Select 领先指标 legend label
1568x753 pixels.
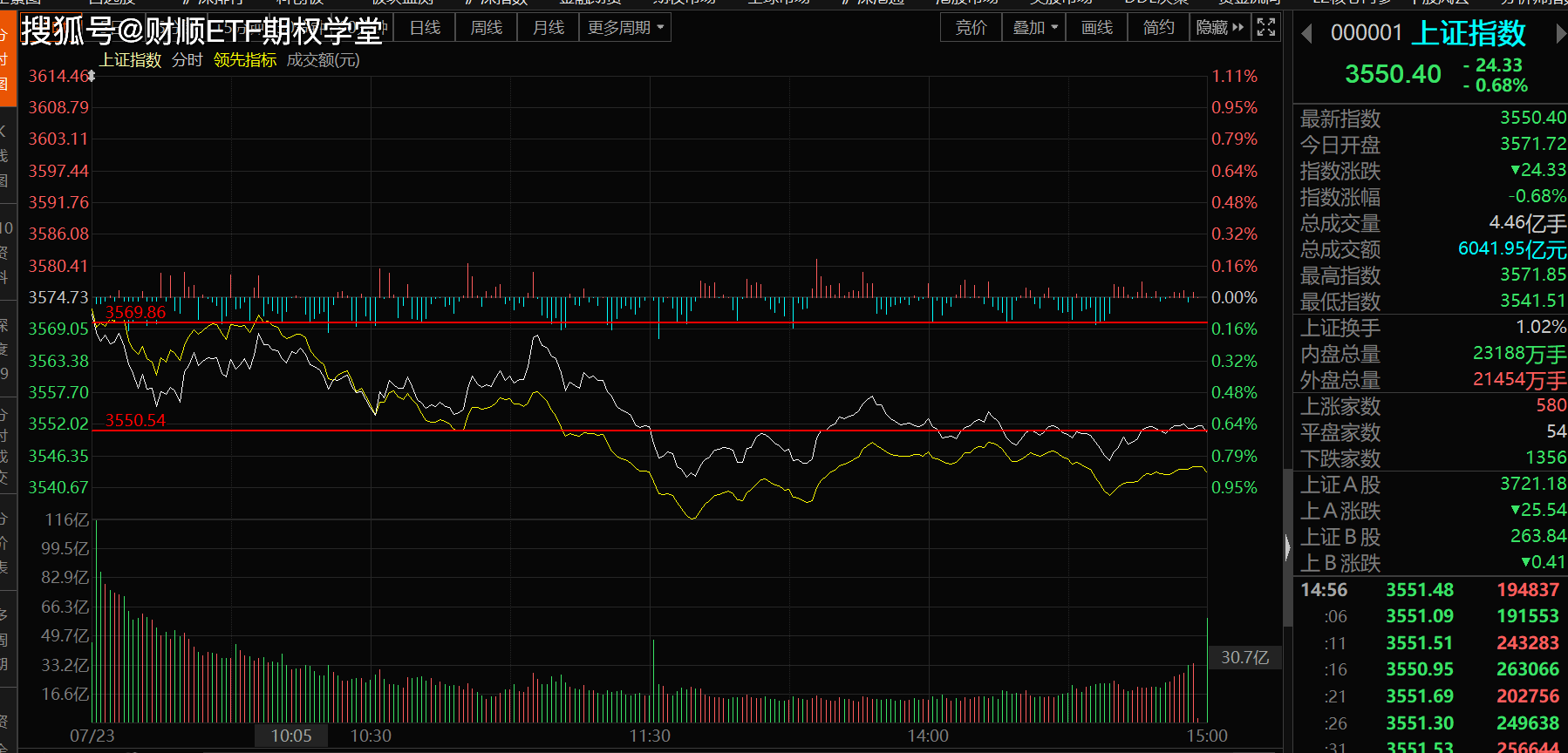pos(245,60)
